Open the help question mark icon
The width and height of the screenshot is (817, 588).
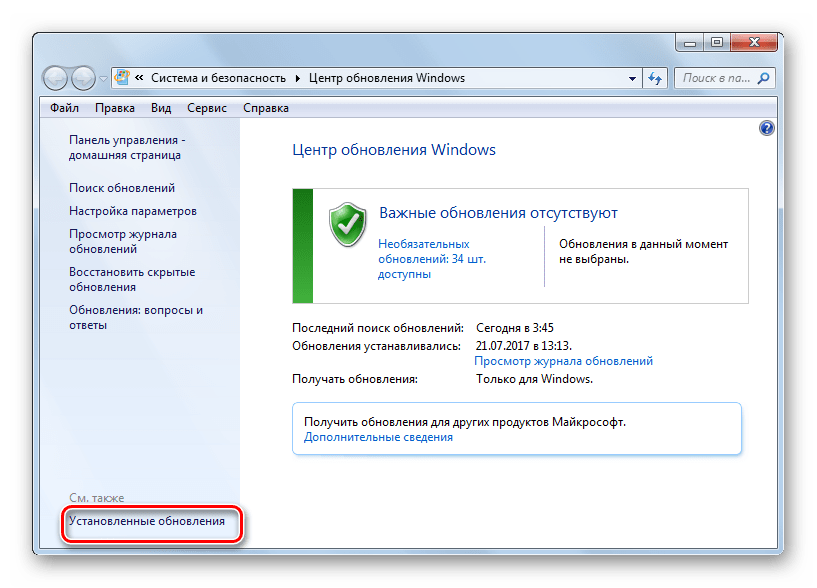pos(766,128)
